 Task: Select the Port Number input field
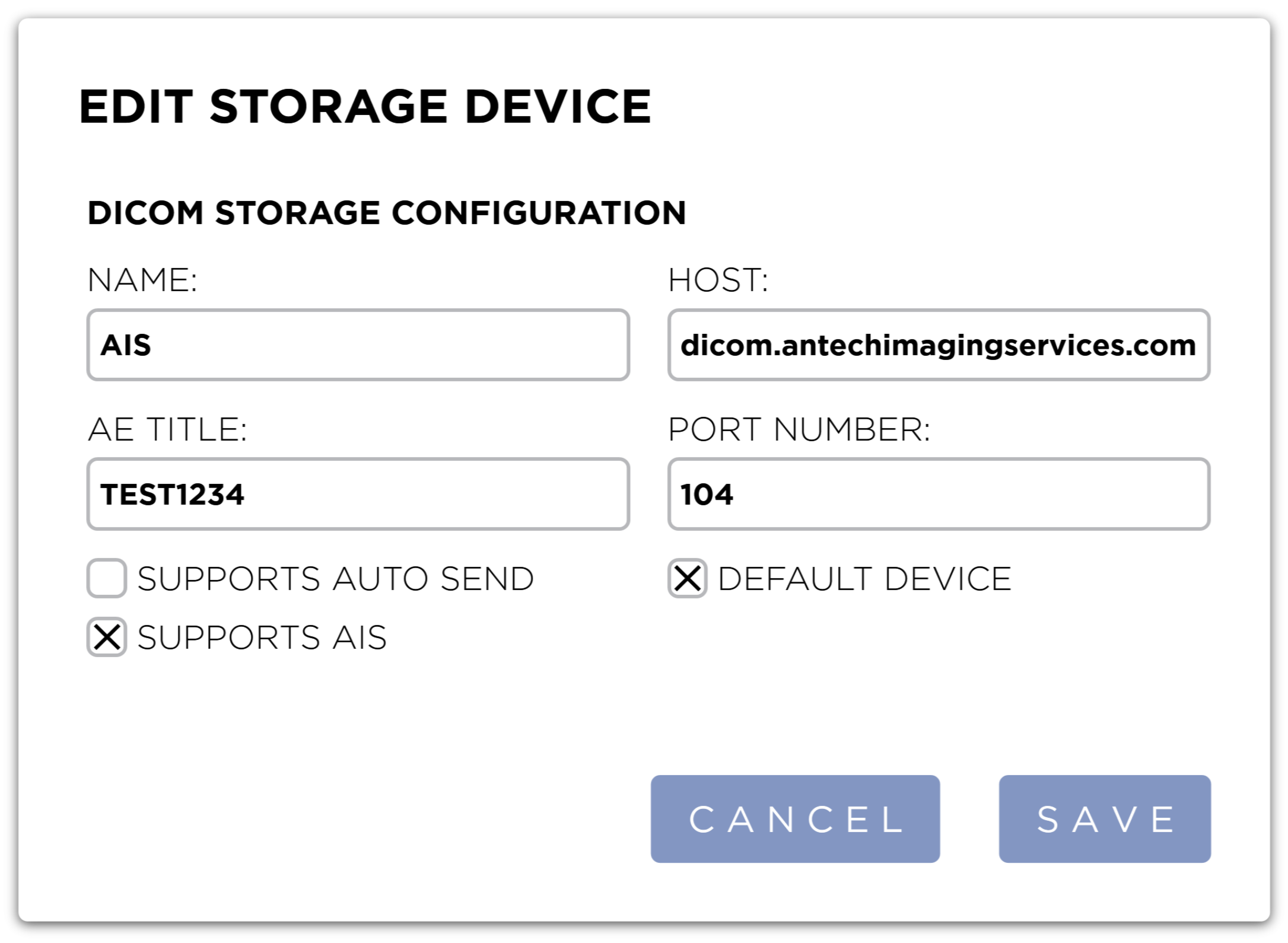coord(939,494)
